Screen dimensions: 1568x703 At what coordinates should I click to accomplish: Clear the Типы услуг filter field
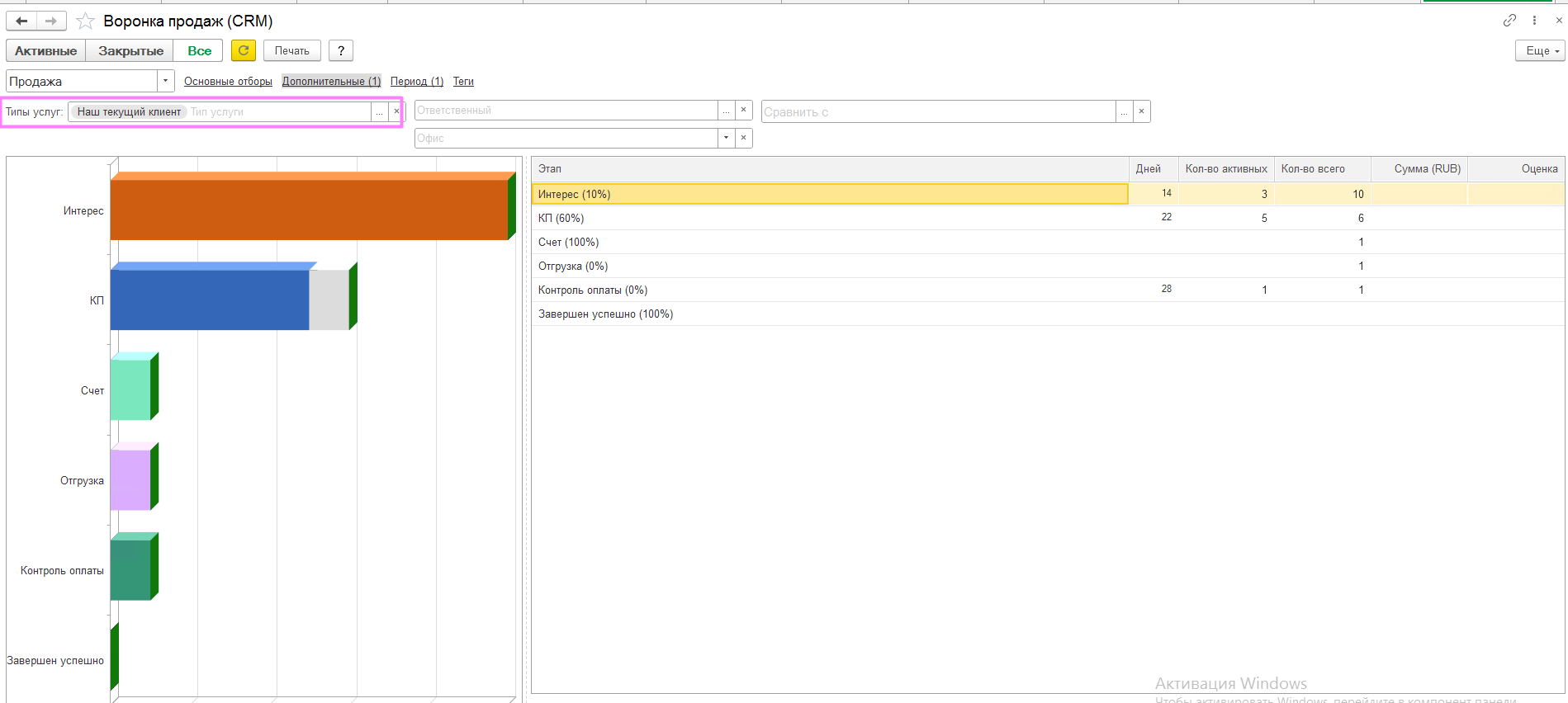tap(396, 111)
